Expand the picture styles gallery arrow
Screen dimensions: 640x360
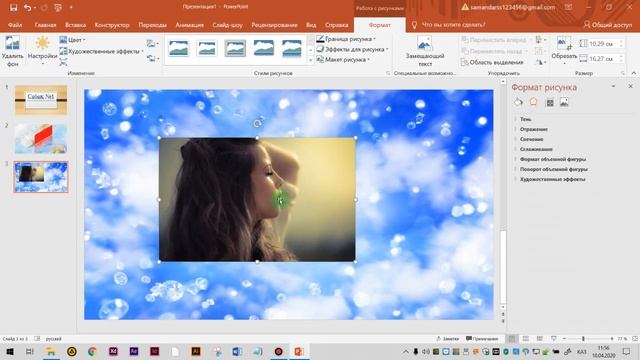pyautogui.click(x=310, y=60)
